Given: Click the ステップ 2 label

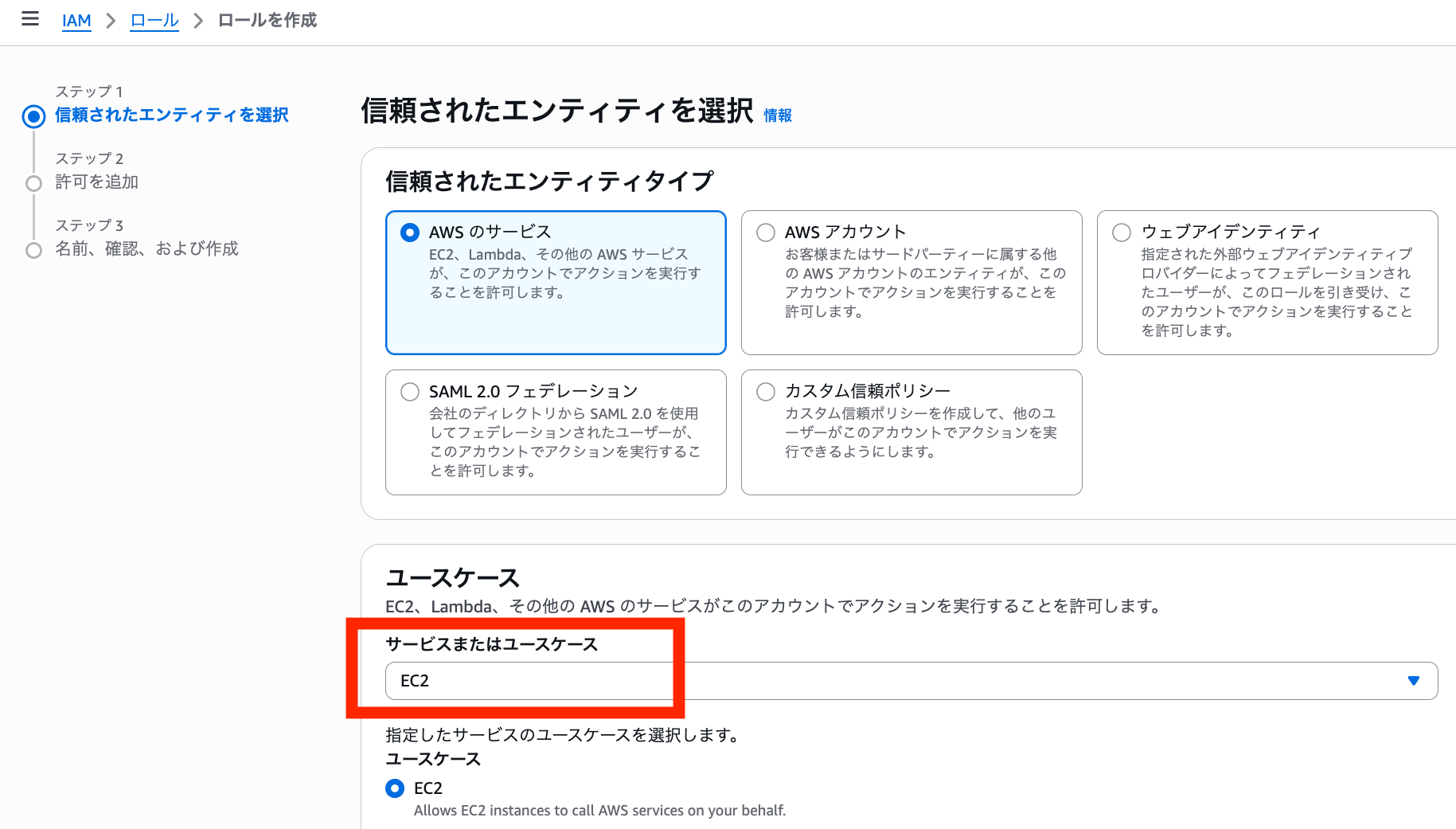Looking at the screenshot, I should [x=89, y=158].
